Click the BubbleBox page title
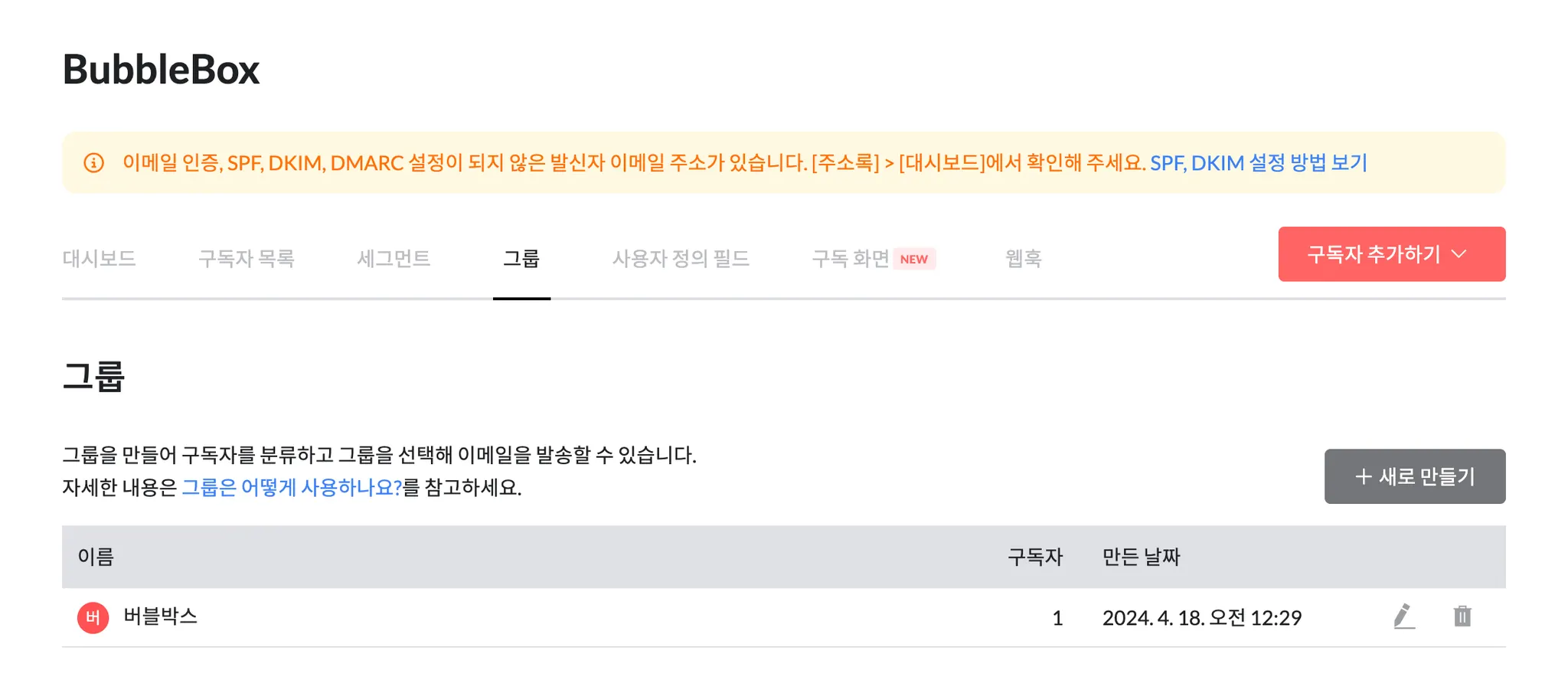Image resolution: width=1568 pixels, height=693 pixels. click(161, 70)
